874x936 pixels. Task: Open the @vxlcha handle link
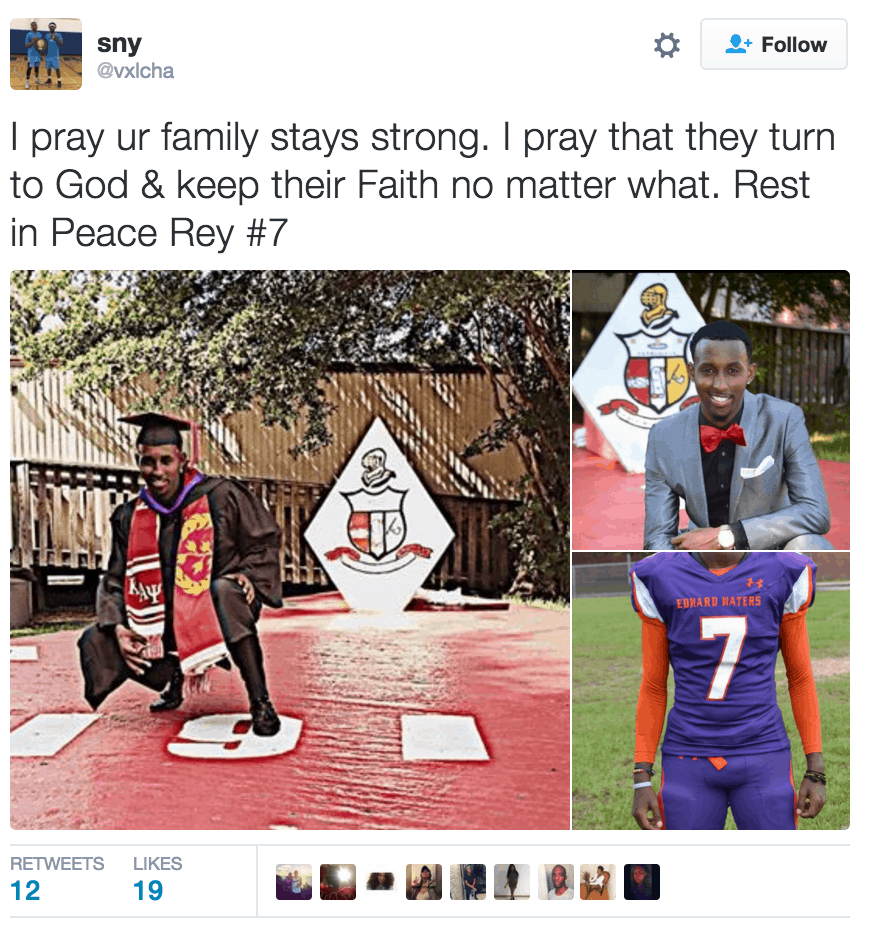coord(136,70)
